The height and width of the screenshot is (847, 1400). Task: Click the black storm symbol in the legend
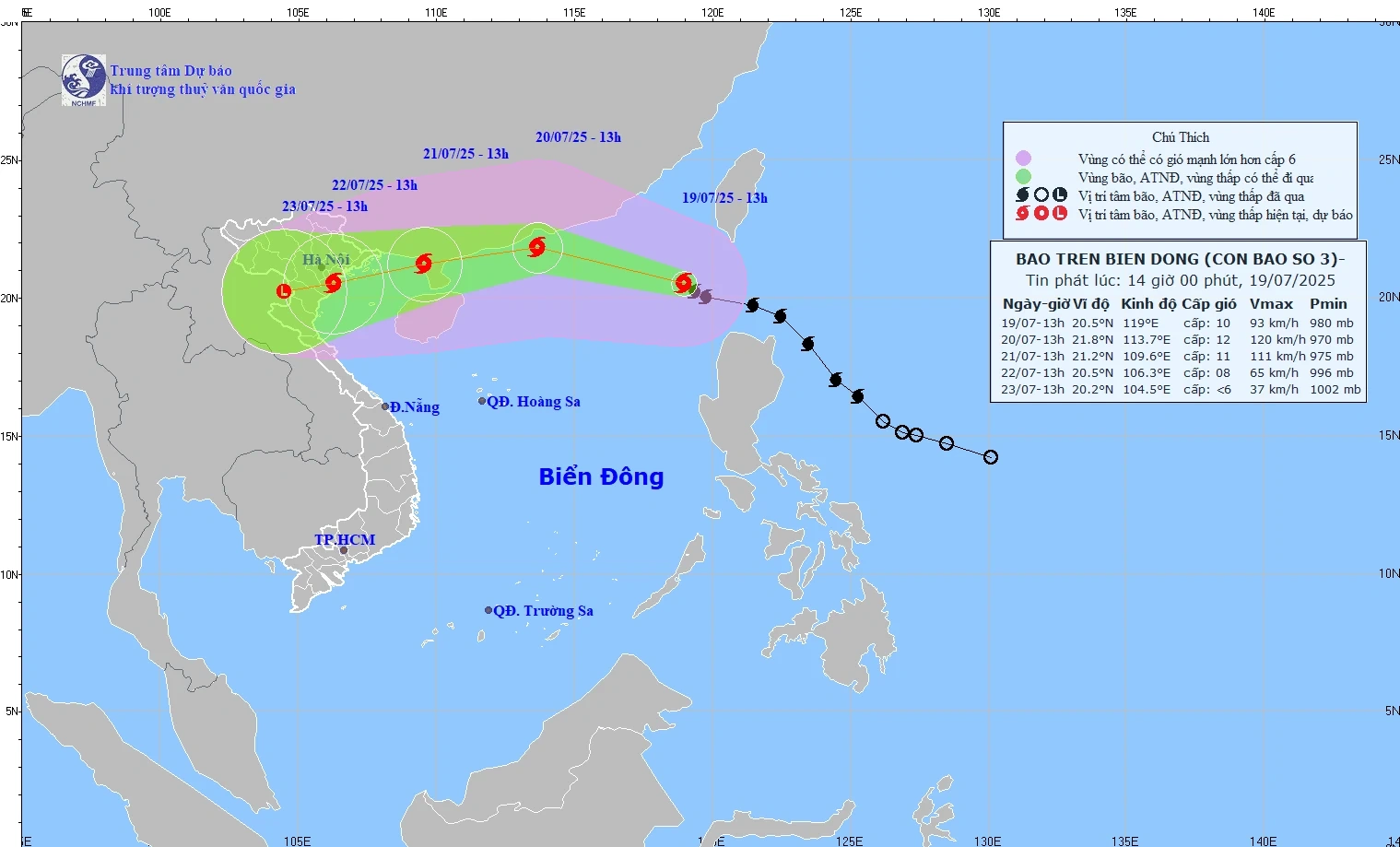(x=1022, y=195)
